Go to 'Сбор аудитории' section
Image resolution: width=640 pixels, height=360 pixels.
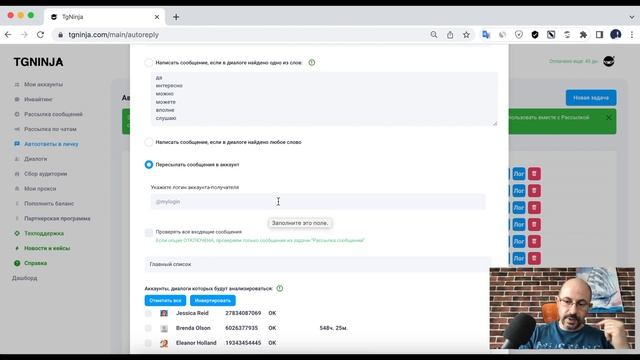tap(45, 174)
